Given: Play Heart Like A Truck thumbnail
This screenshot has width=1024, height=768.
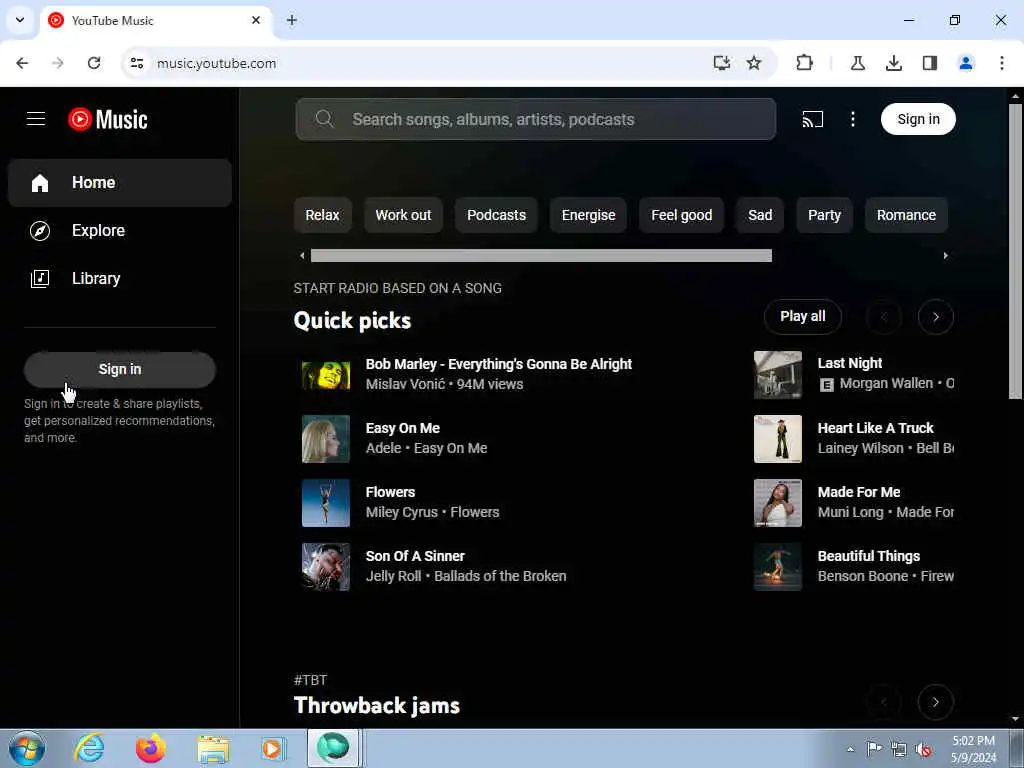Looking at the screenshot, I should tap(778, 439).
